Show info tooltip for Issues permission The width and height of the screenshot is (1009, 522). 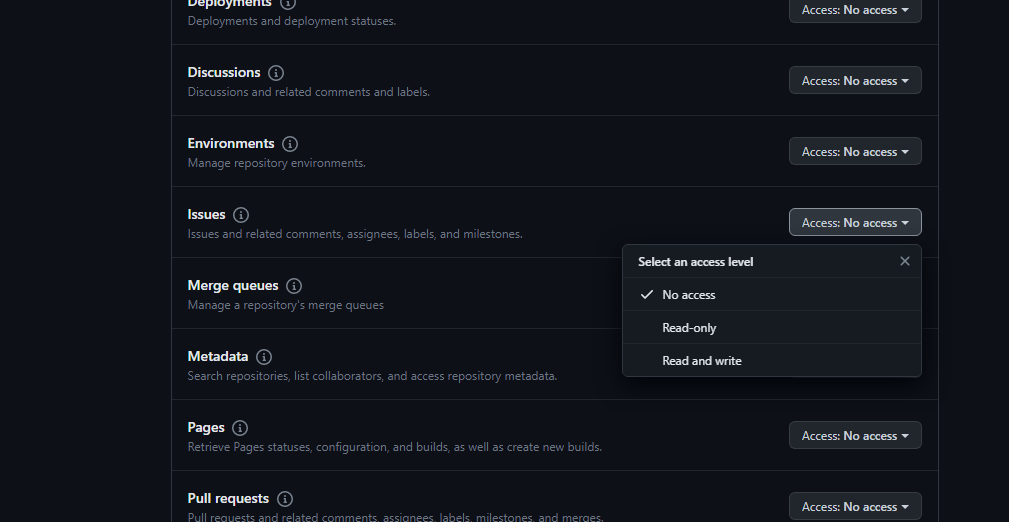pyautogui.click(x=241, y=215)
